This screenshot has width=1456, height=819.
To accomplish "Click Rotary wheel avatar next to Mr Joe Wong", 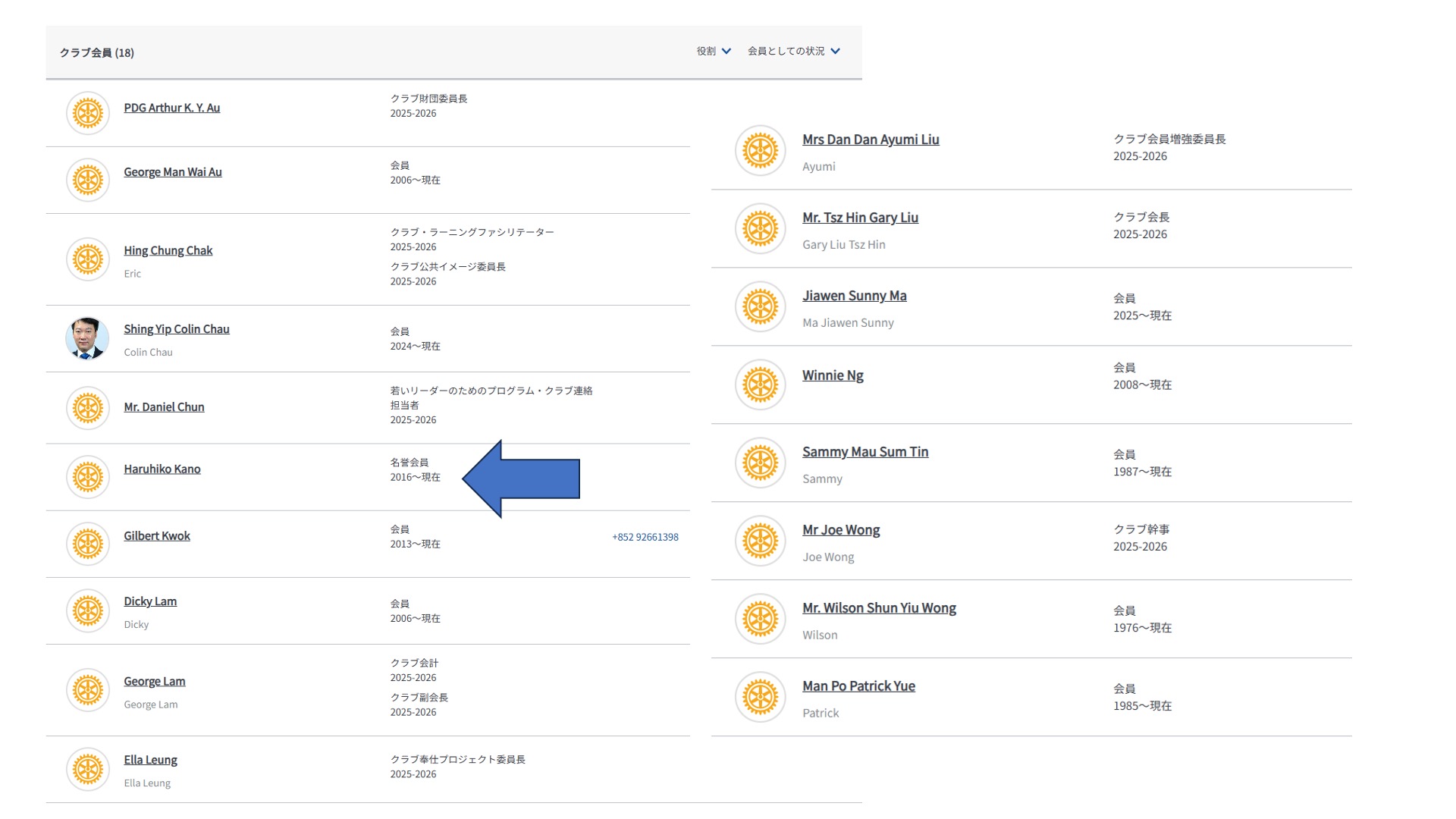I will [x=760, y=541].
